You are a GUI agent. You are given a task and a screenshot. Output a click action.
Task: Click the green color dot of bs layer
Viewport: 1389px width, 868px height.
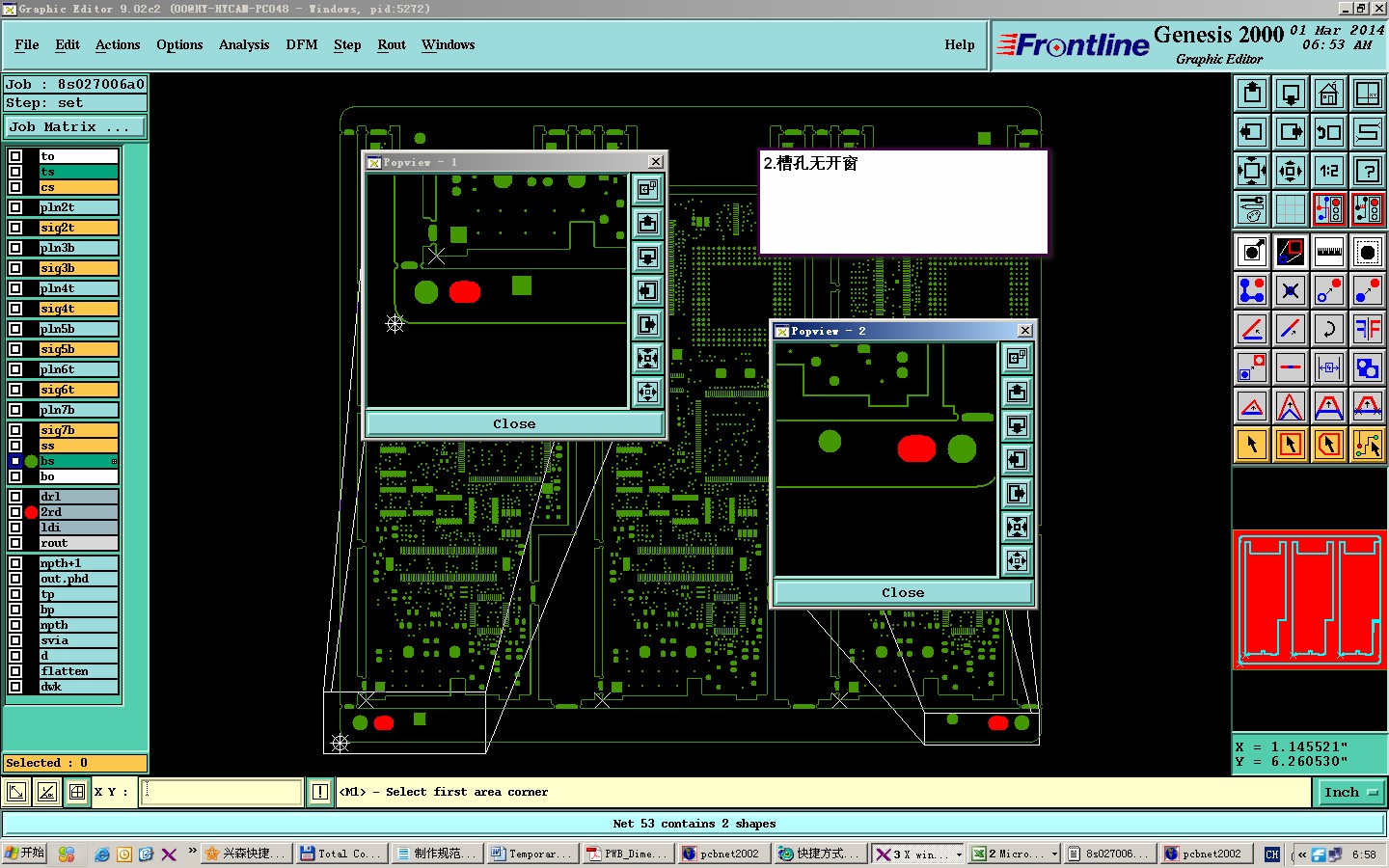pyautogui.click(x=31, y=461)
